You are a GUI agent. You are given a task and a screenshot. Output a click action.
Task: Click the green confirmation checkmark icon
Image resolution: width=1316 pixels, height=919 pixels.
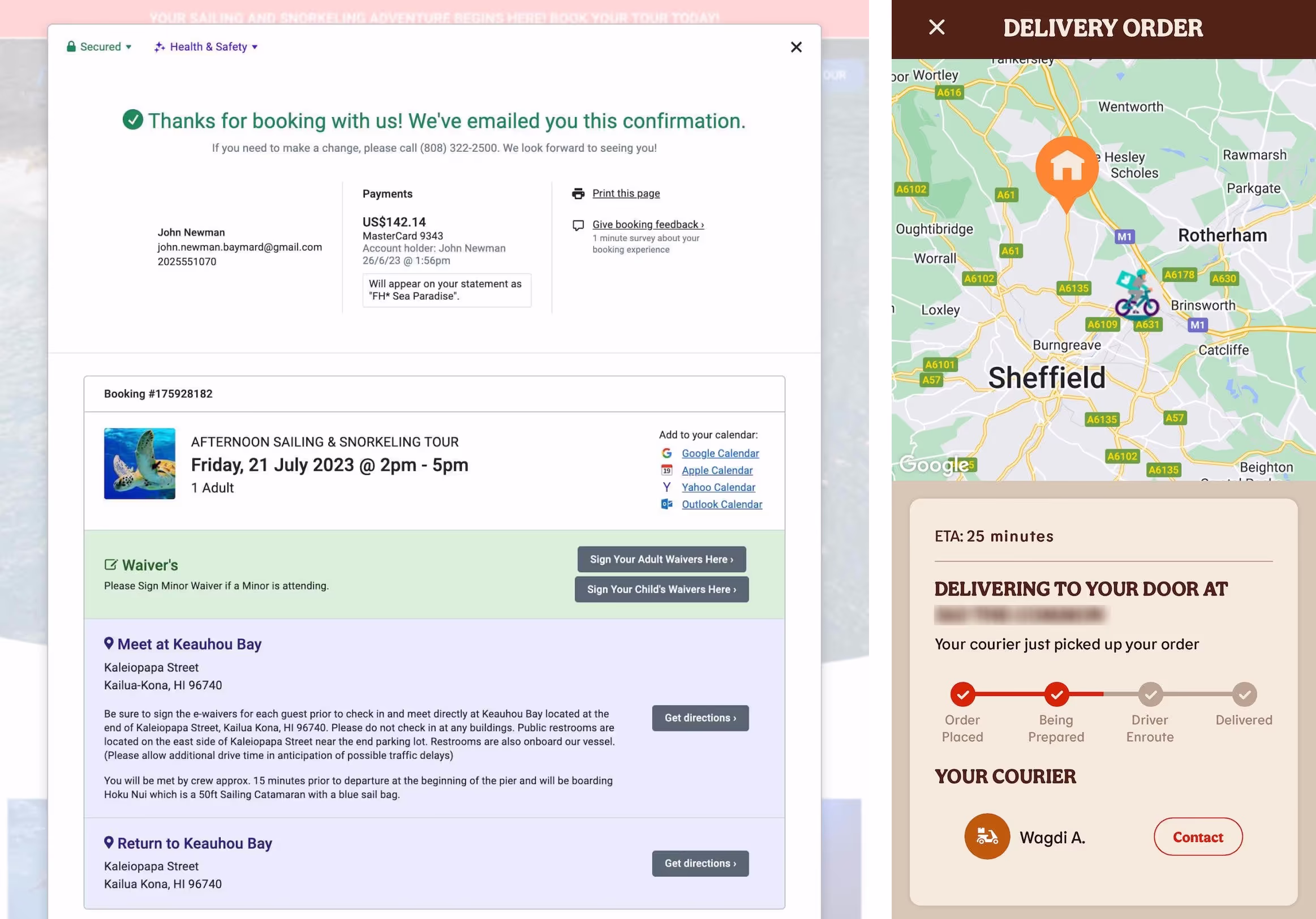[x=133, y=120]
